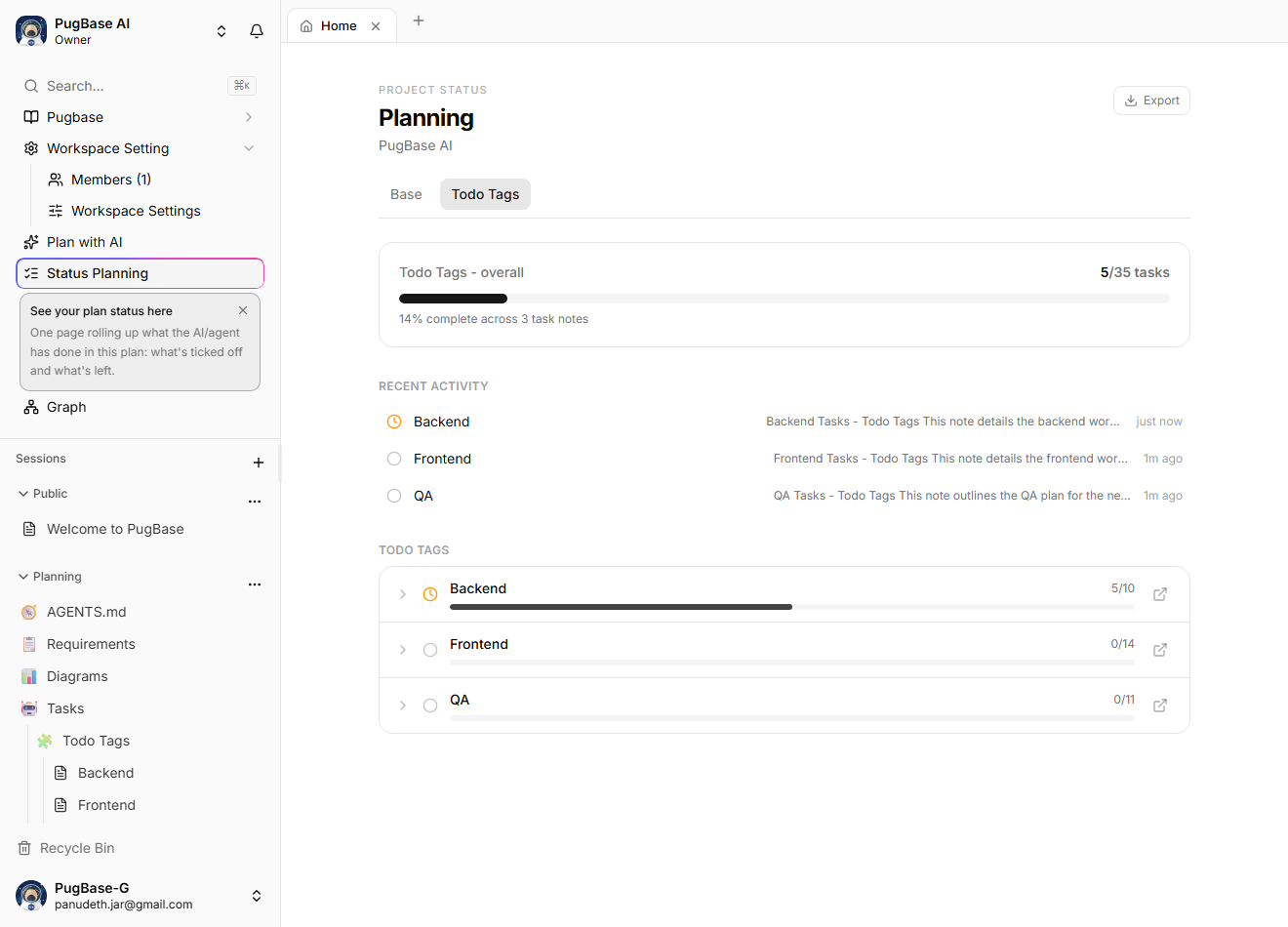Viewport: 1288px width, 927px height.
Task: Open Plan with AI sparkle icon
Action: pyautogui.click(x=31, y=242)
